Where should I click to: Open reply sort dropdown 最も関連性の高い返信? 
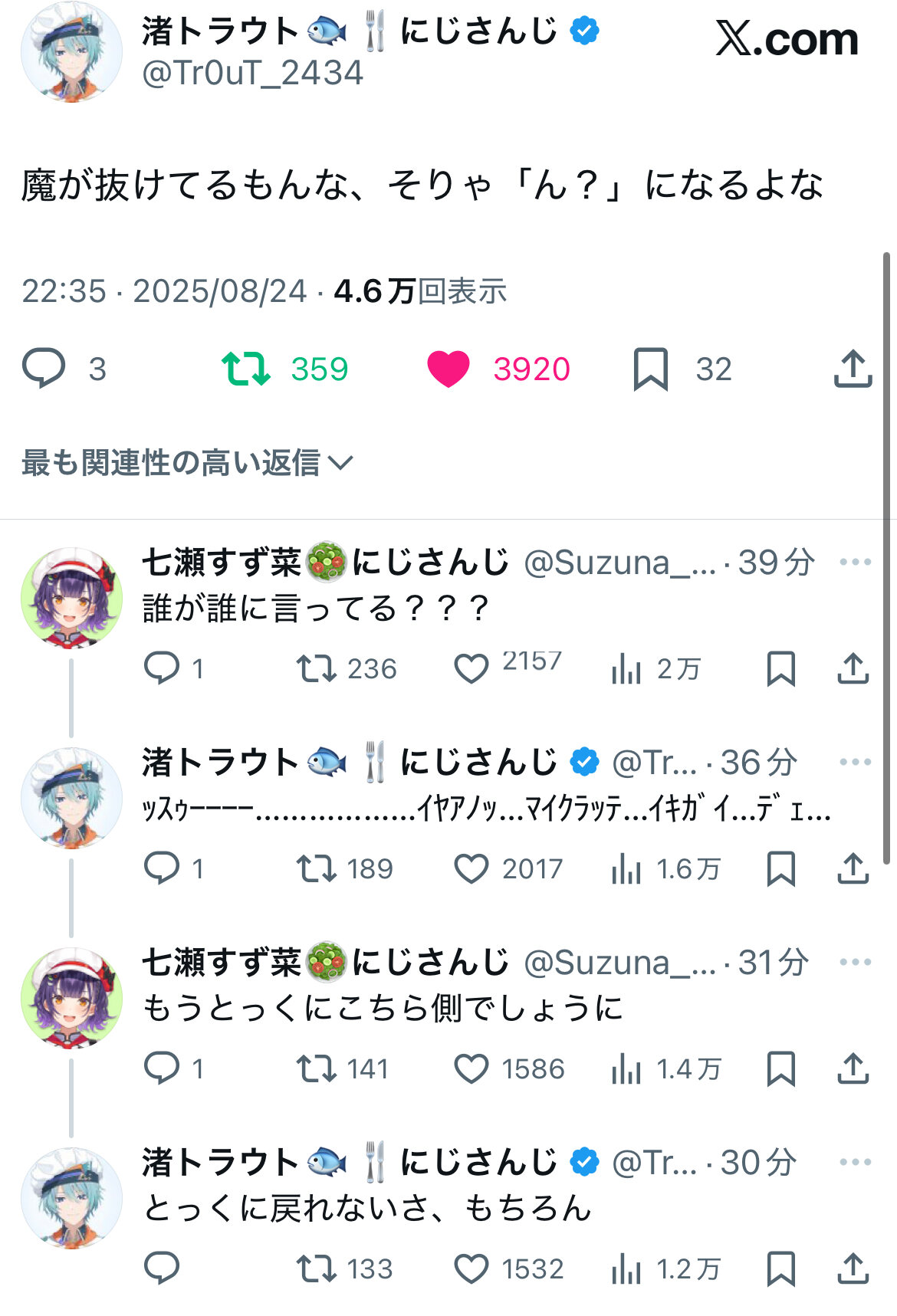(x=187, y=462)
